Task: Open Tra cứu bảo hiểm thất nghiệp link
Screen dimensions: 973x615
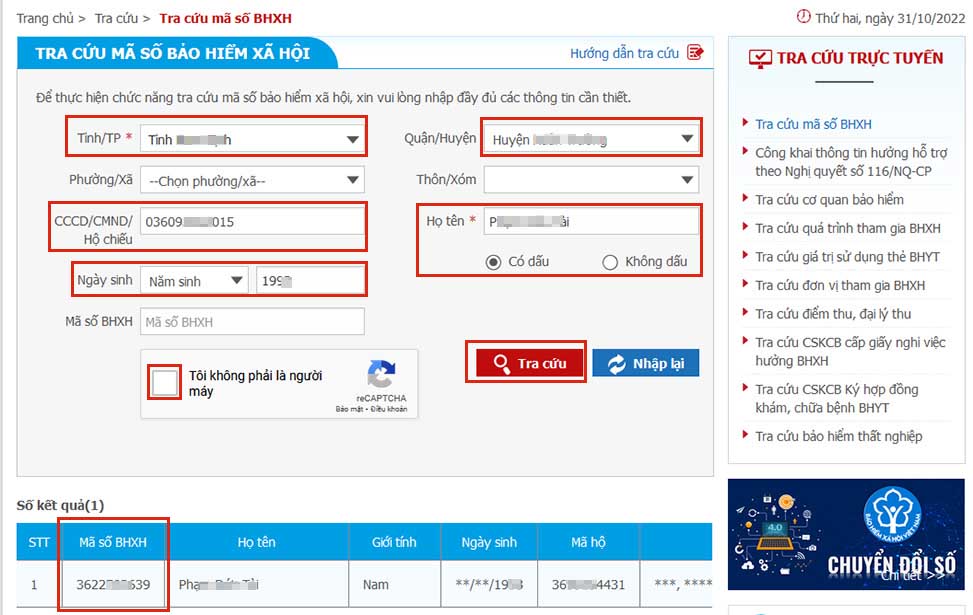Action: 838,436
